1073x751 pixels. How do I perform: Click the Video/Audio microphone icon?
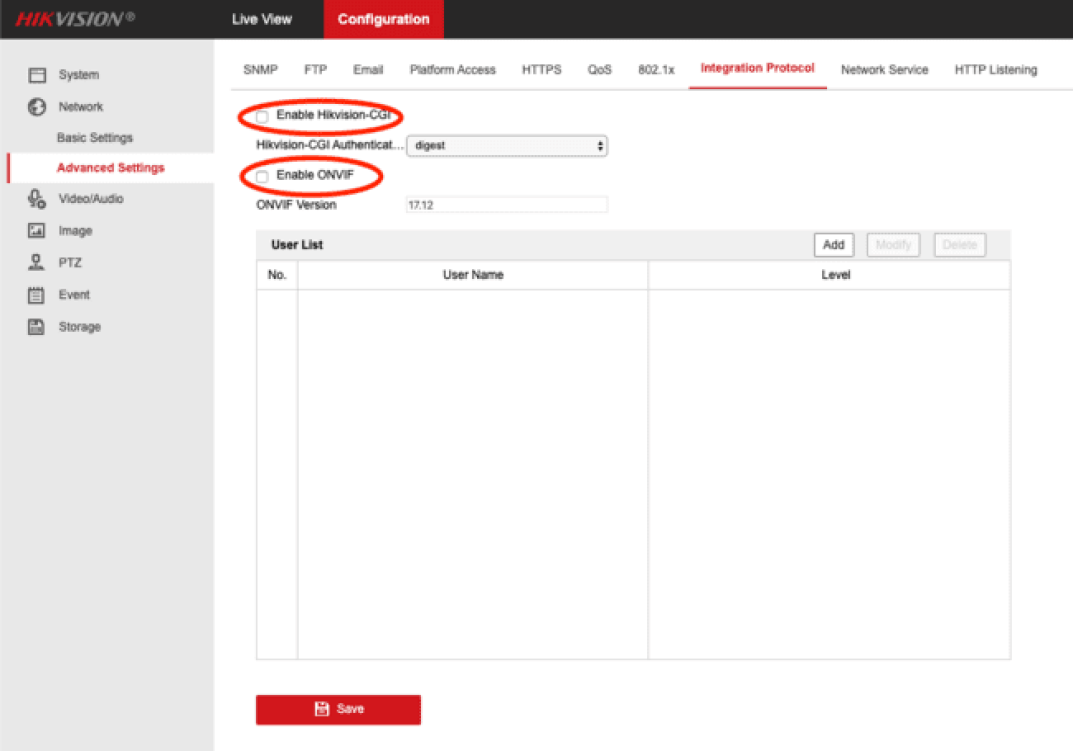pyautogui.click(x=37, y=199)
